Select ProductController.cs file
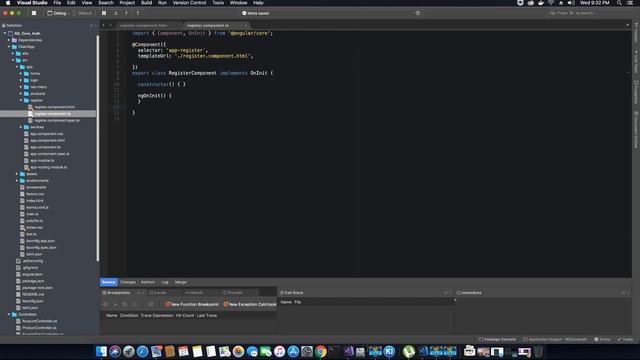Image resolution: width=640 pixels, height=360 pixels. [x=39, y=328]
